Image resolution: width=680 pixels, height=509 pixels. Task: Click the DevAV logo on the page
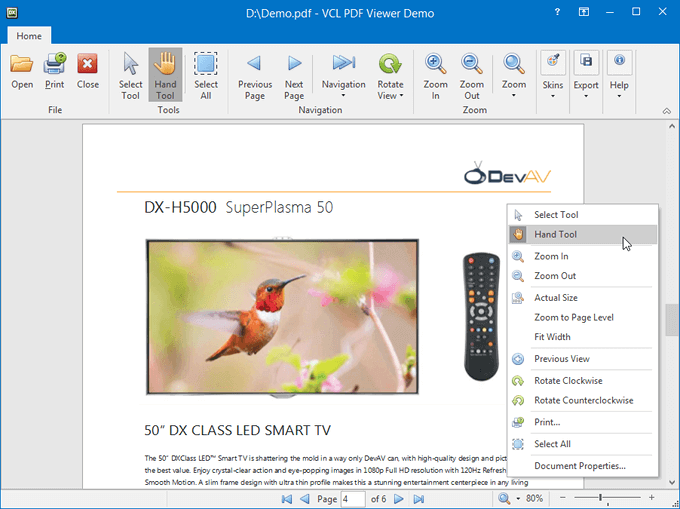pos(507,173)
